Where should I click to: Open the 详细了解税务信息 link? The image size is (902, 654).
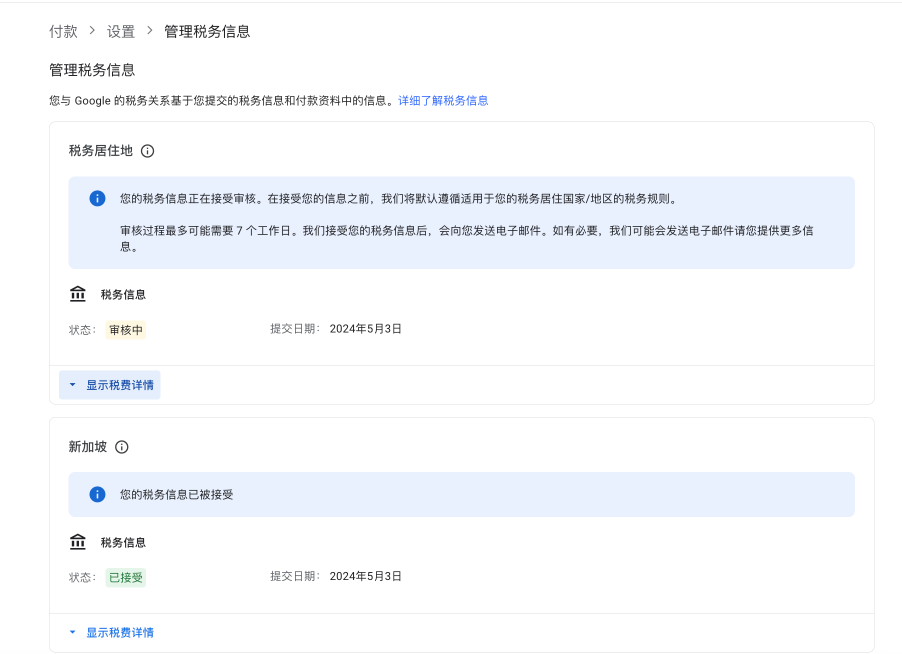tap(443, 101)
